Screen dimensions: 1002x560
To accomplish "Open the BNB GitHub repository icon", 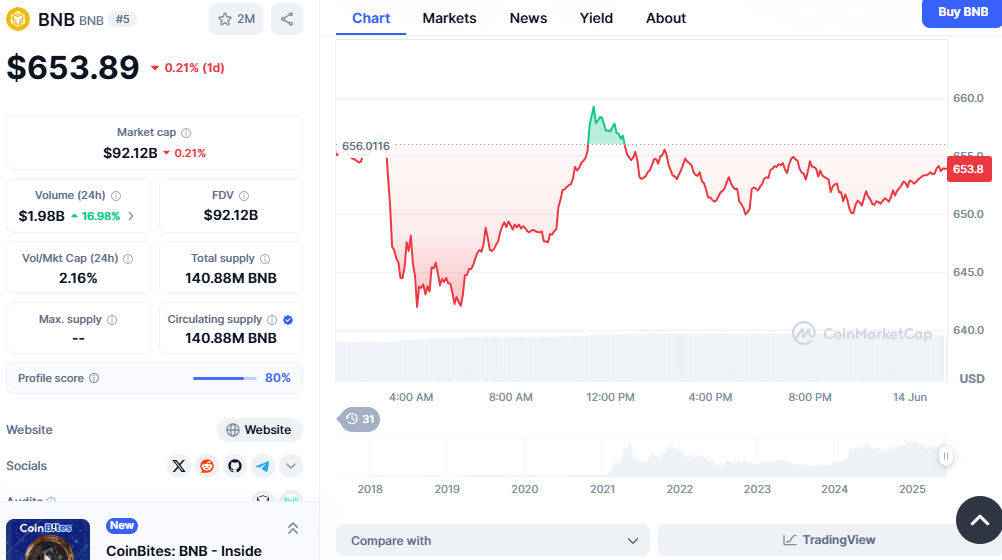I will coord(235,466).
